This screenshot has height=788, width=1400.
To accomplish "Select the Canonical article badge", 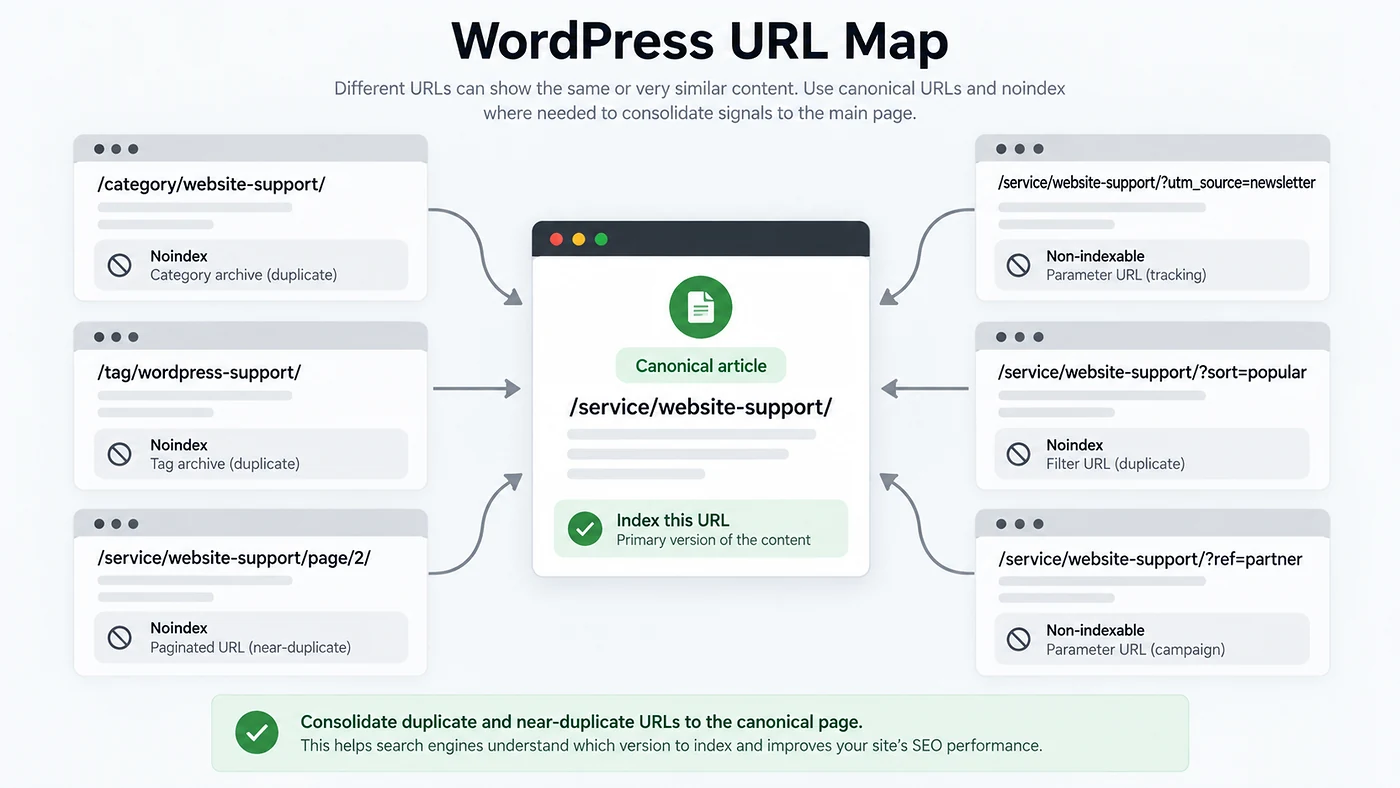I will 700,366.
